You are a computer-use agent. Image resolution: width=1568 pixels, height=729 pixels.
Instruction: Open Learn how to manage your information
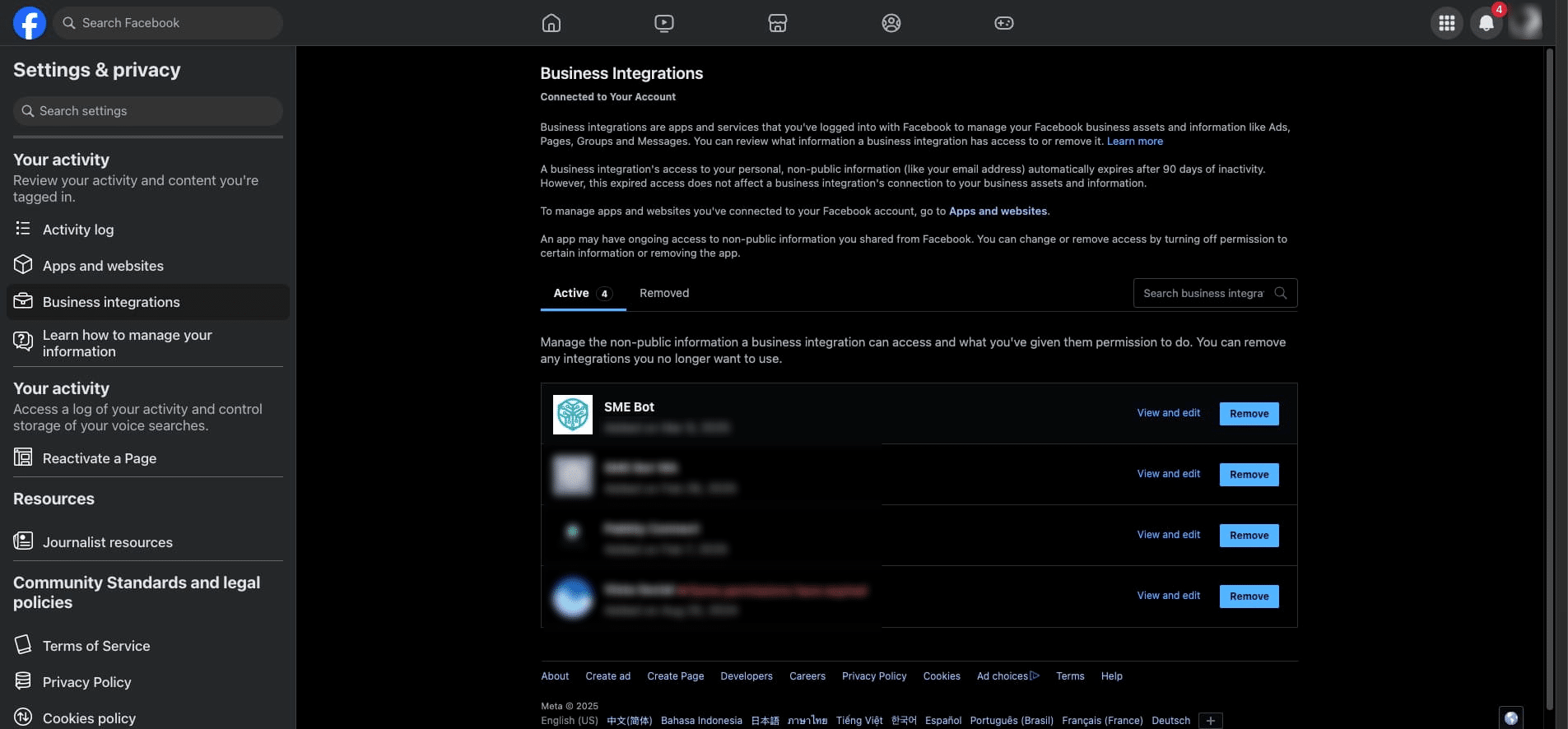pos(148,343)
